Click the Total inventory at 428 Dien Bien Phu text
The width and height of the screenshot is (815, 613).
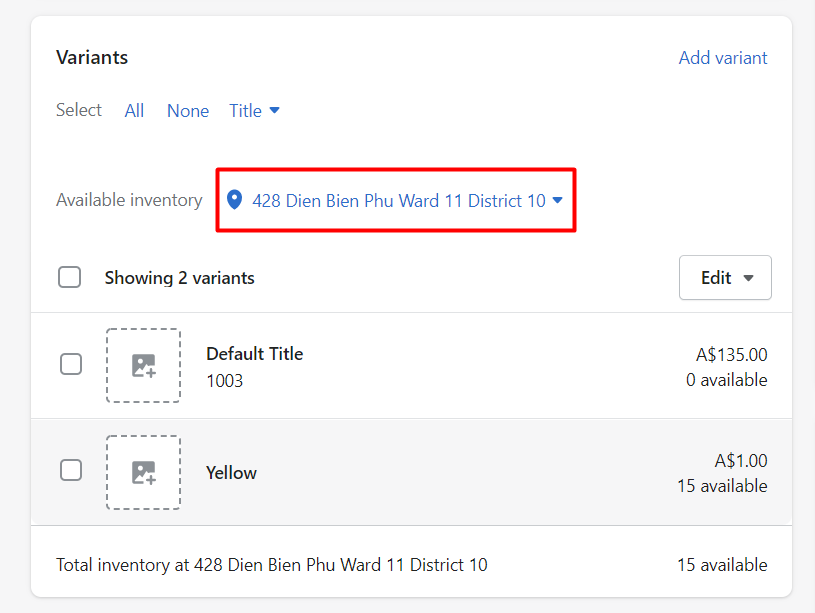point(272,565)
